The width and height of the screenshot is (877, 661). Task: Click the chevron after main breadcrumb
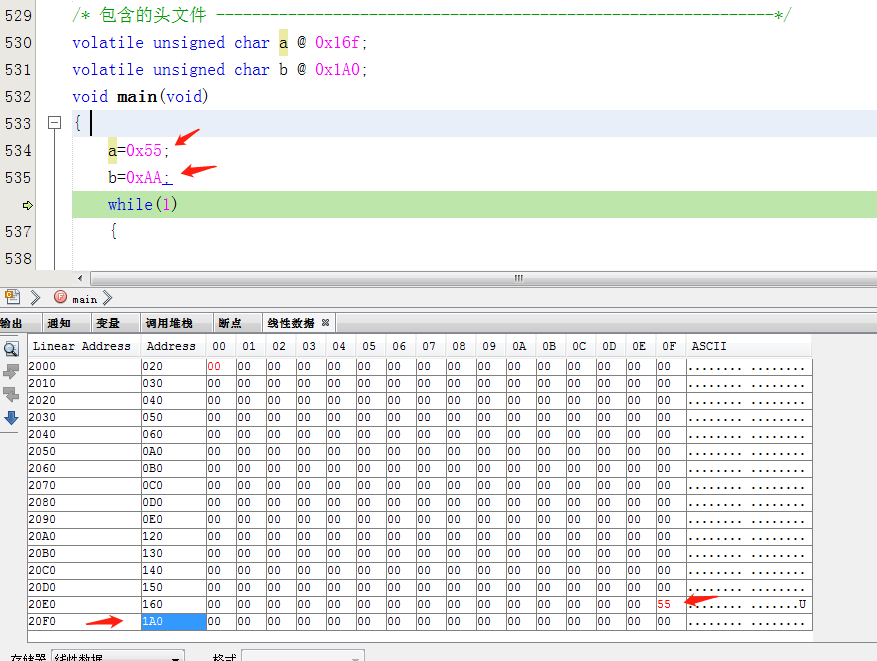tap(107, 298)
